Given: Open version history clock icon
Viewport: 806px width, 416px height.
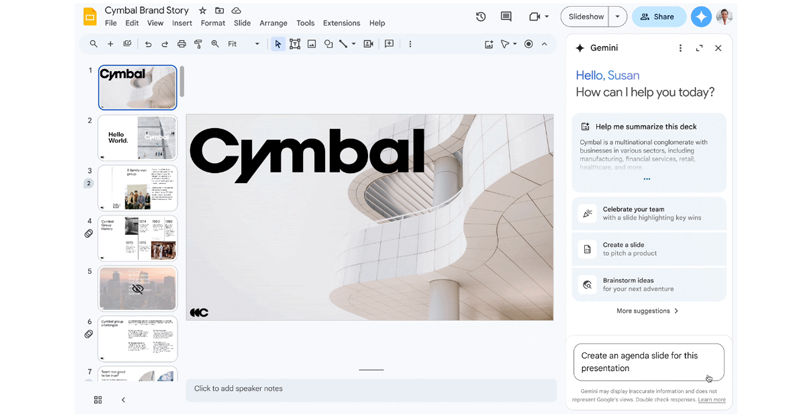Looking at the screenshot, I should 481,17.
